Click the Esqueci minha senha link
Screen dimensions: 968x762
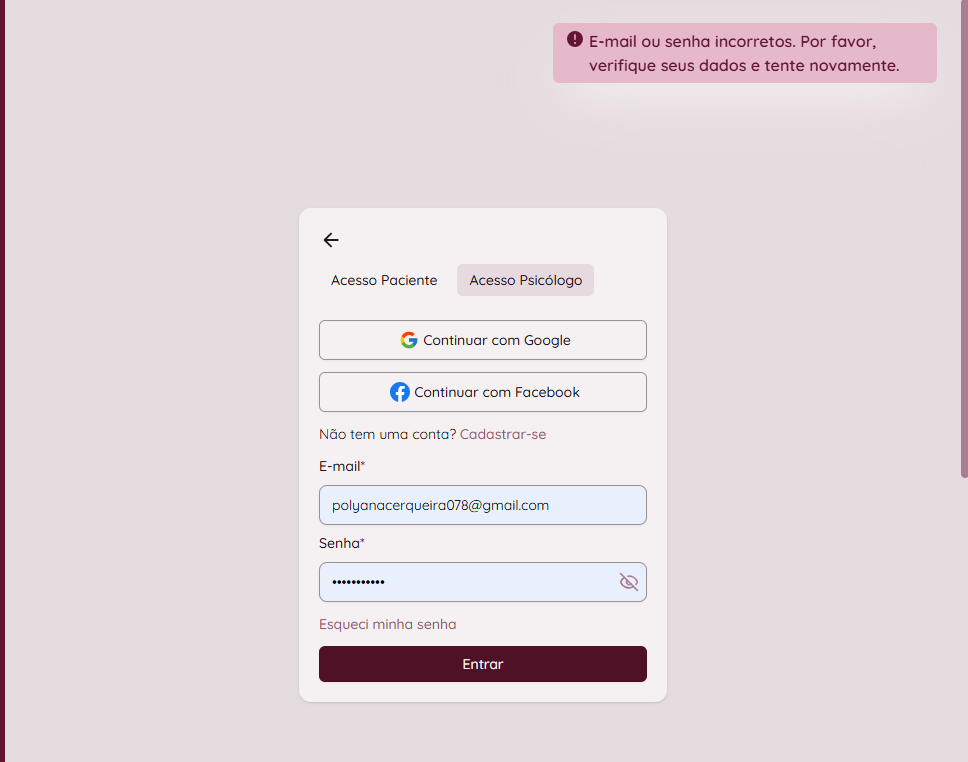pyautogui.click(x=387, y=624)
